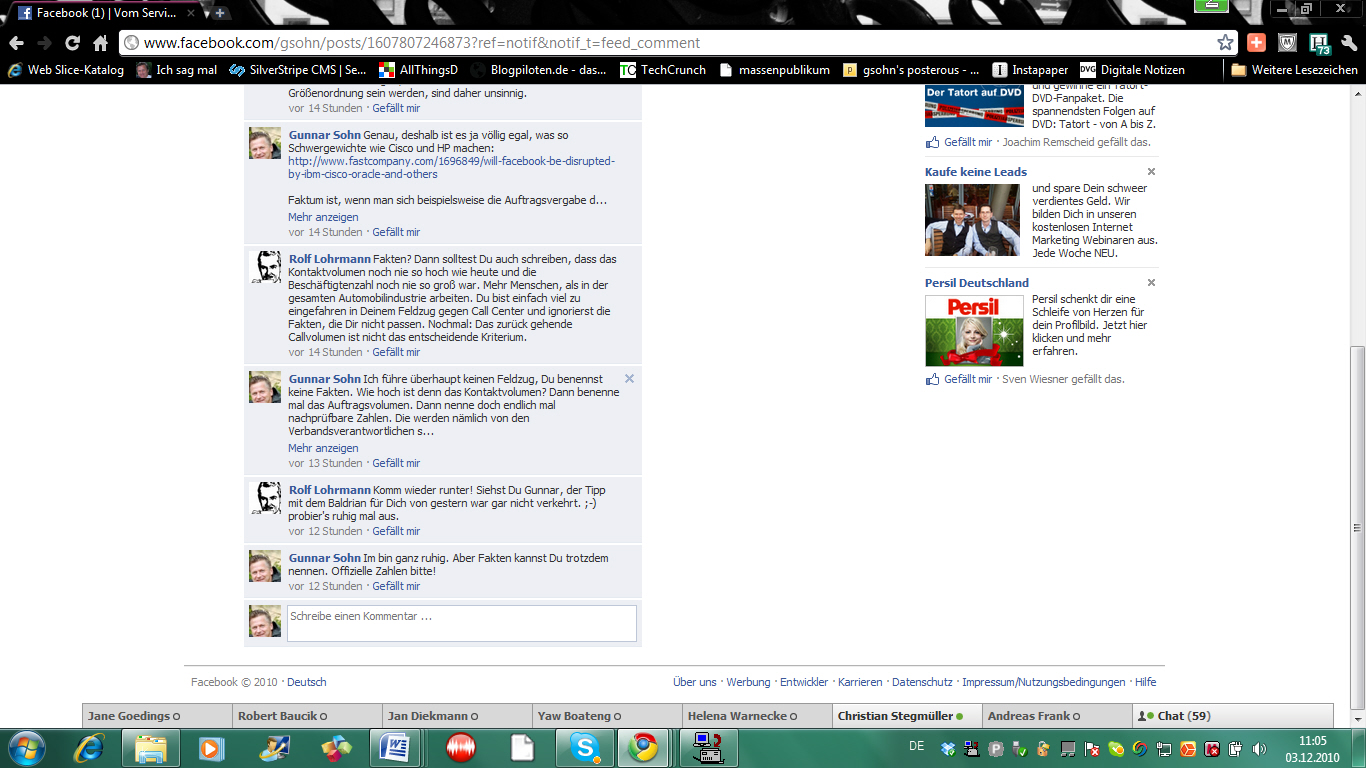
Task: Dismiss the Kaufe keine Leads ad
Action: [1151, 172]
